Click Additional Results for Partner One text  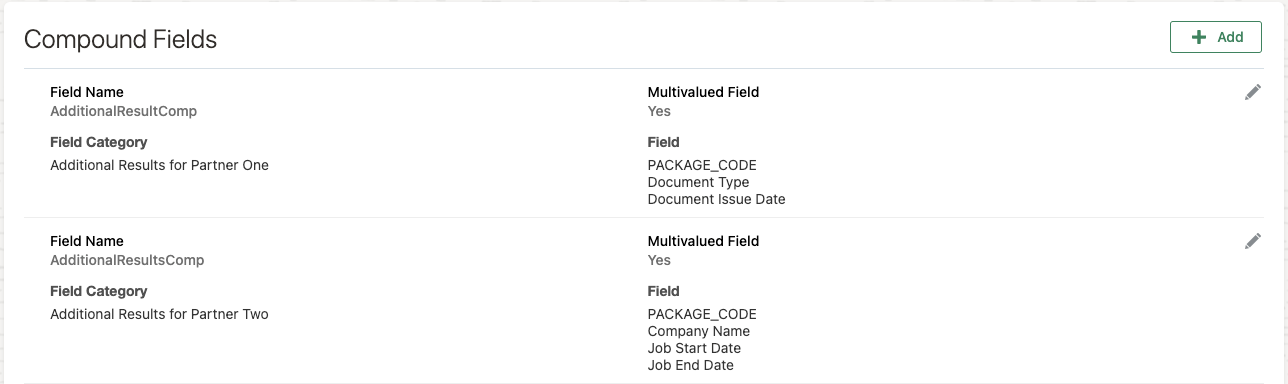pos(159,165)
